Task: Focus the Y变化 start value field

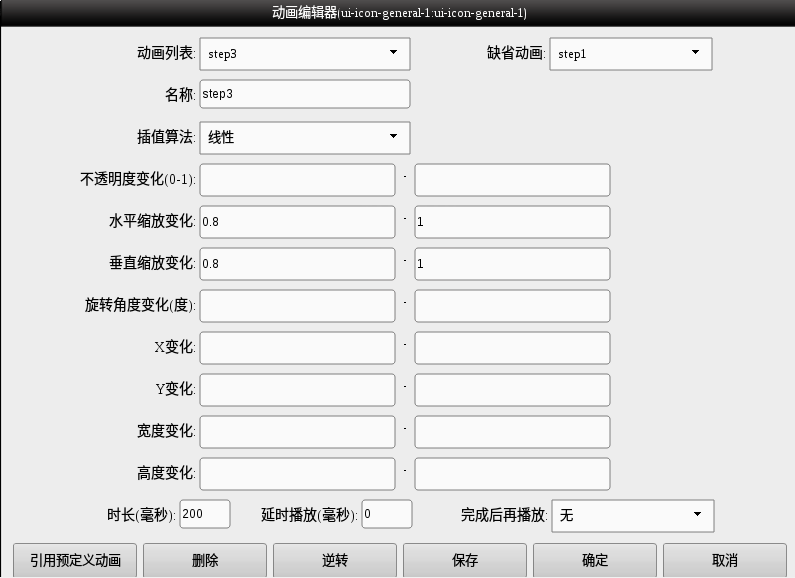Action: click(297, 390)
